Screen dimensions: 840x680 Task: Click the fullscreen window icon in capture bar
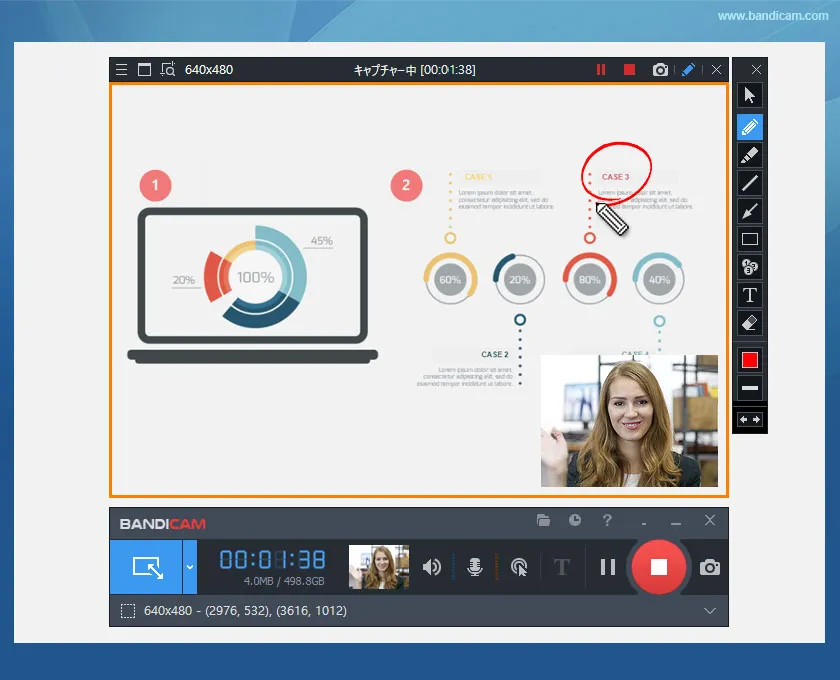[144, 70]
